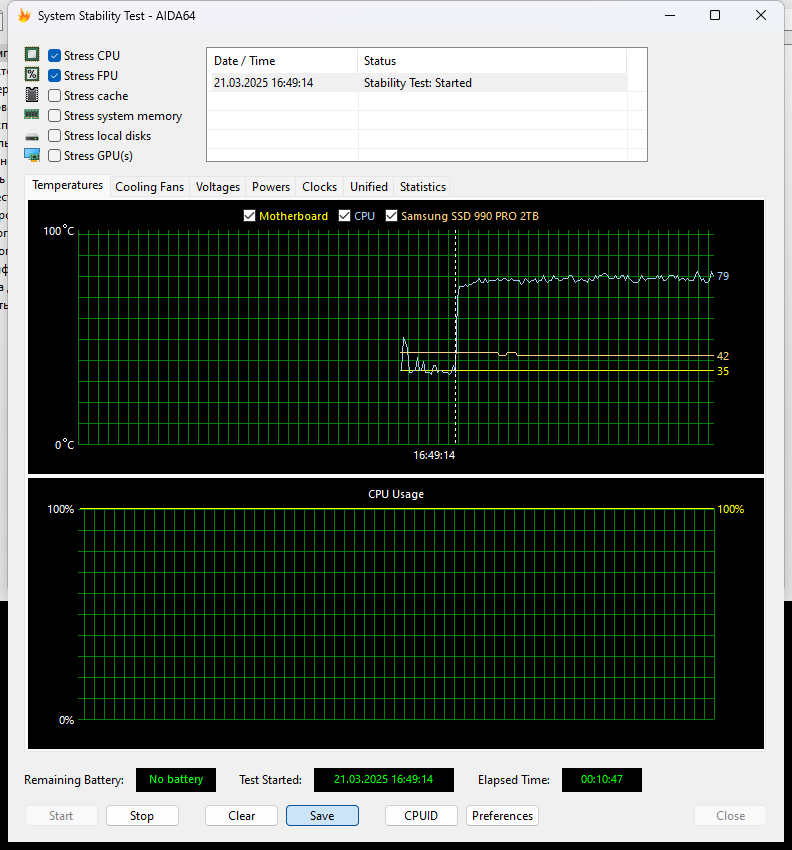The image size is (792, 850).
Task: Close the System Stability Test window
Action: tap(761, 15)
